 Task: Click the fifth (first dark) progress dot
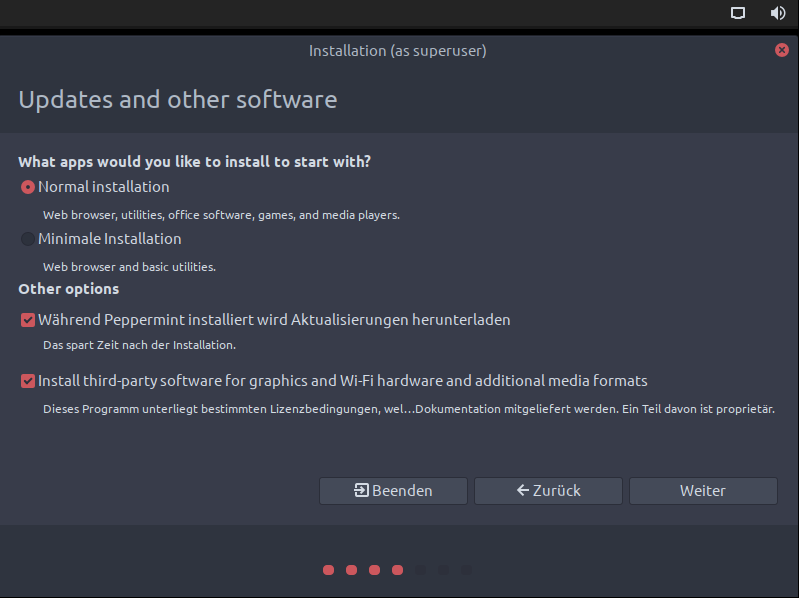[420, 570]
